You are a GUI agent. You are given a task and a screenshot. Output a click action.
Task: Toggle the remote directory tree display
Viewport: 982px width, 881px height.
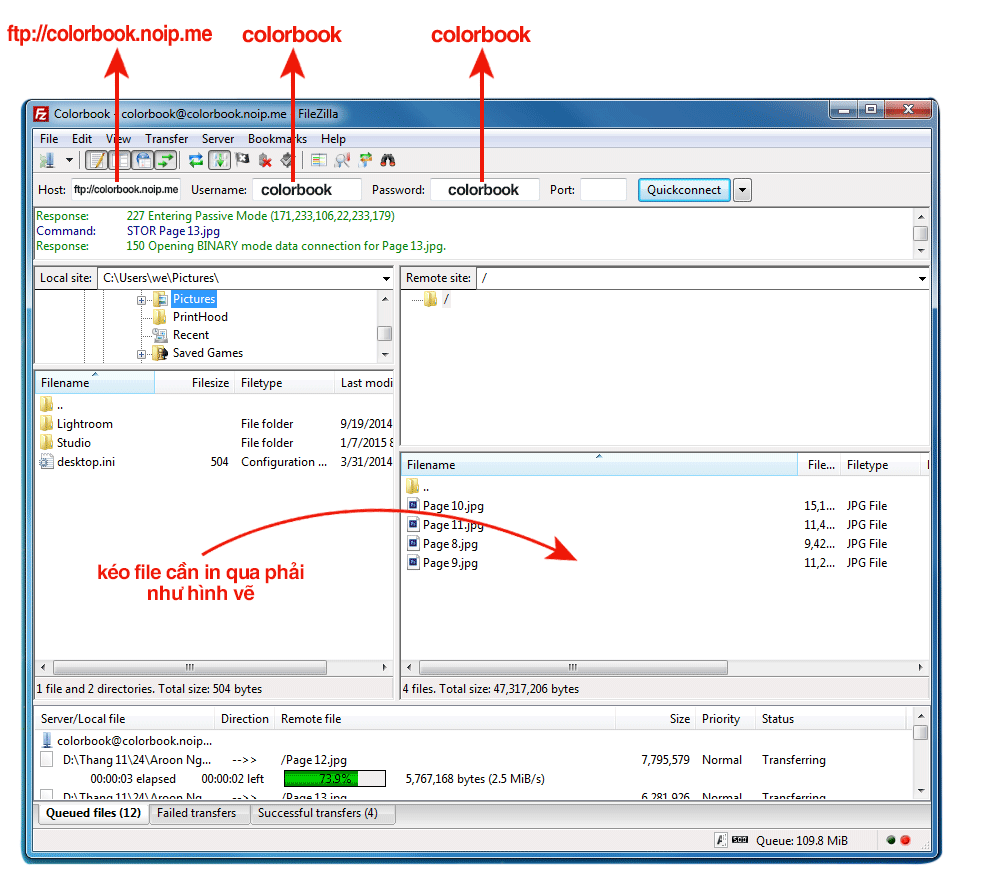(143, 160)
